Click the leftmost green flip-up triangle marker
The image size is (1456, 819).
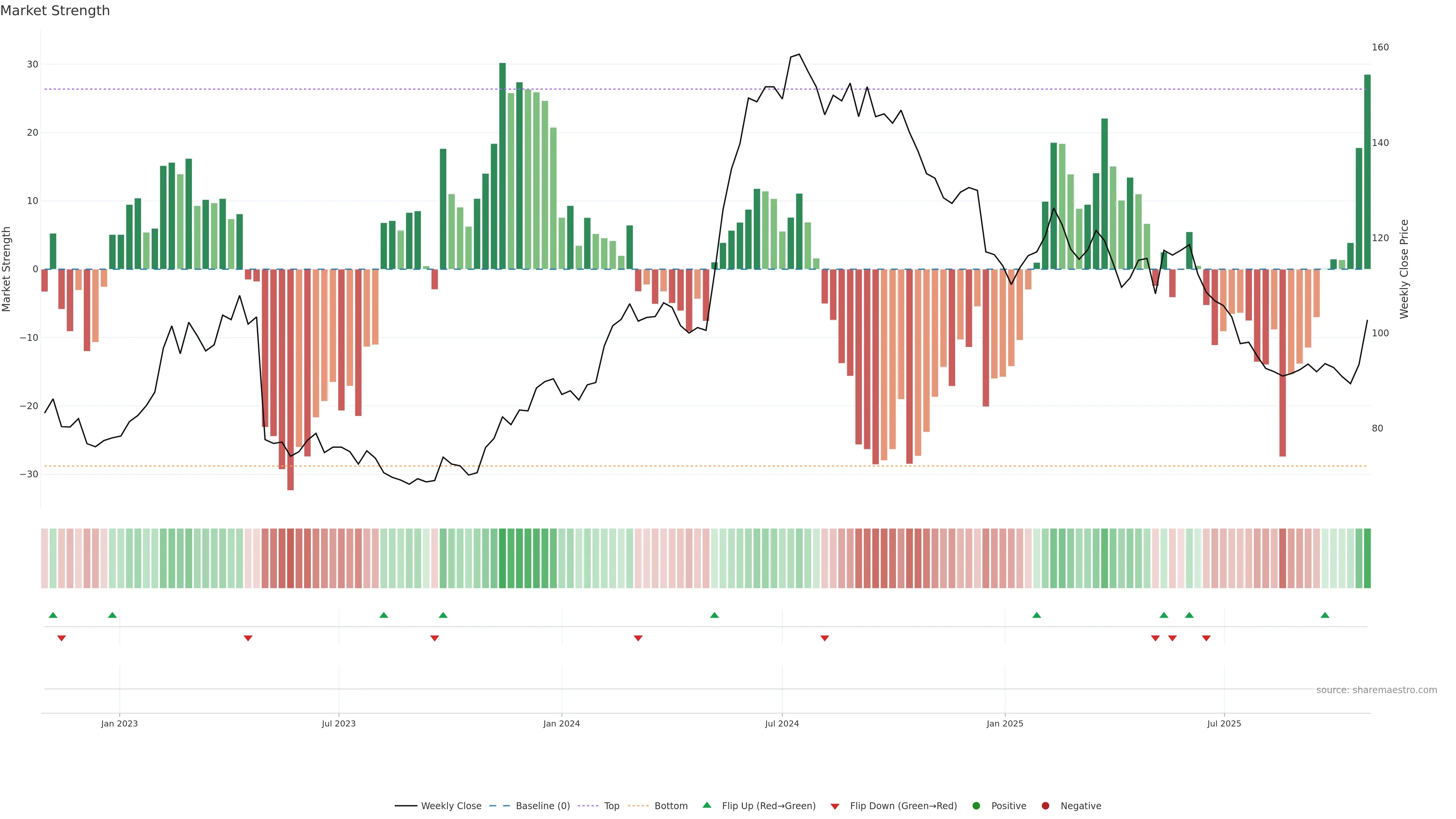[53, 615]
